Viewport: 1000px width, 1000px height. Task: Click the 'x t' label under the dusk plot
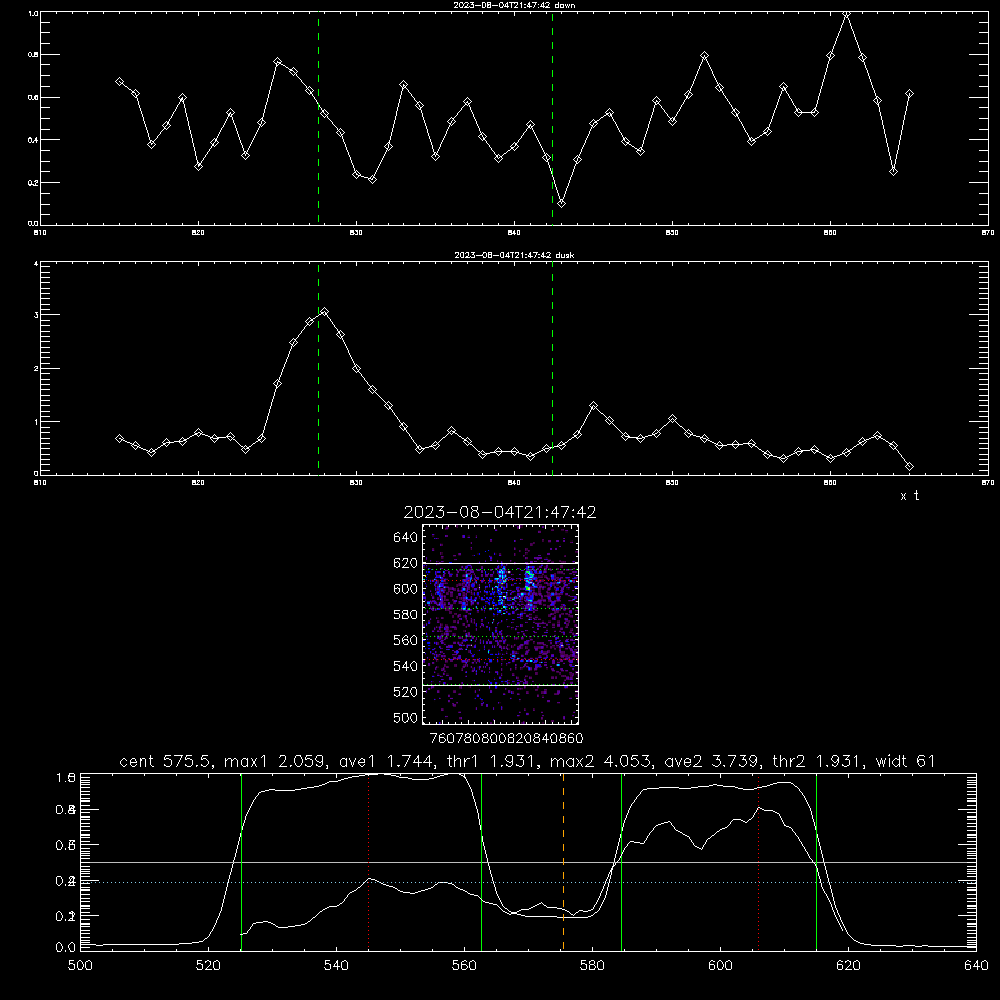(909, 496)
